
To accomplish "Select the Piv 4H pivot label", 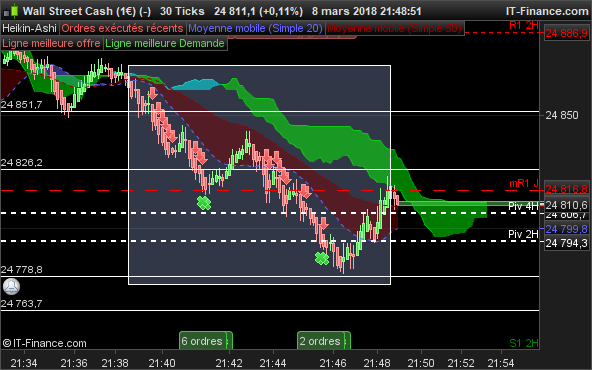I will (x=523, y=206).
